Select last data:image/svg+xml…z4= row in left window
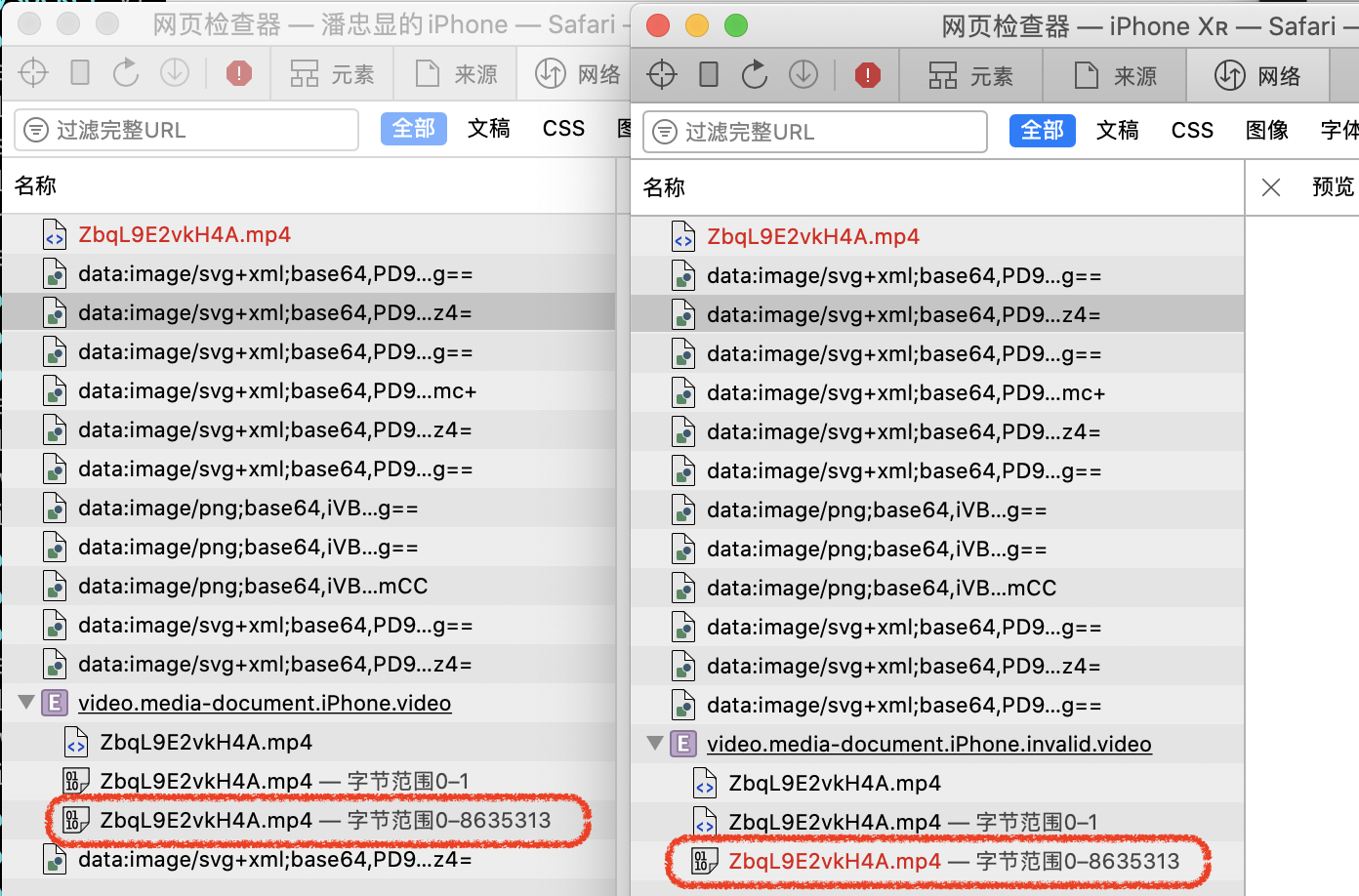Screen dimensions: 1359x896 (x=309, y=859)
